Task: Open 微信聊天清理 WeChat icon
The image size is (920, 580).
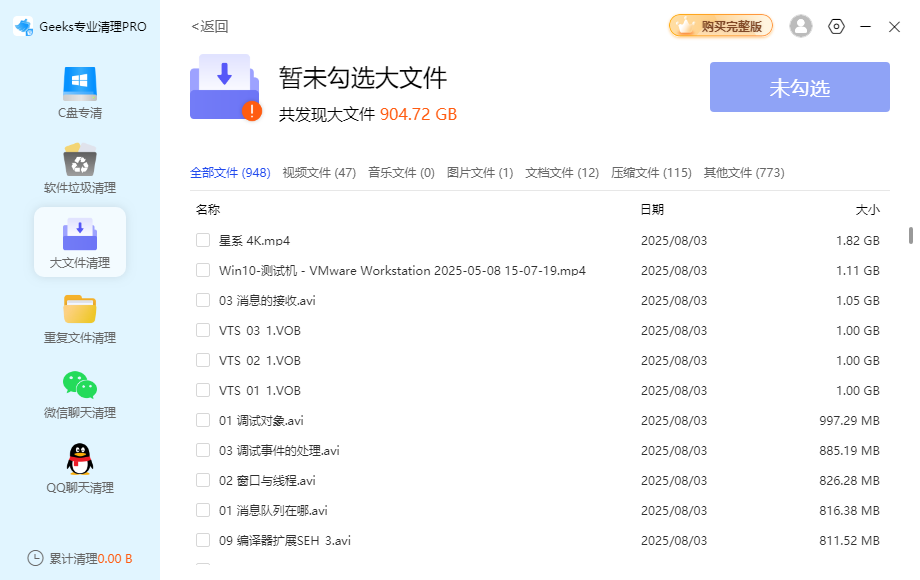Action: click(80, 384)
